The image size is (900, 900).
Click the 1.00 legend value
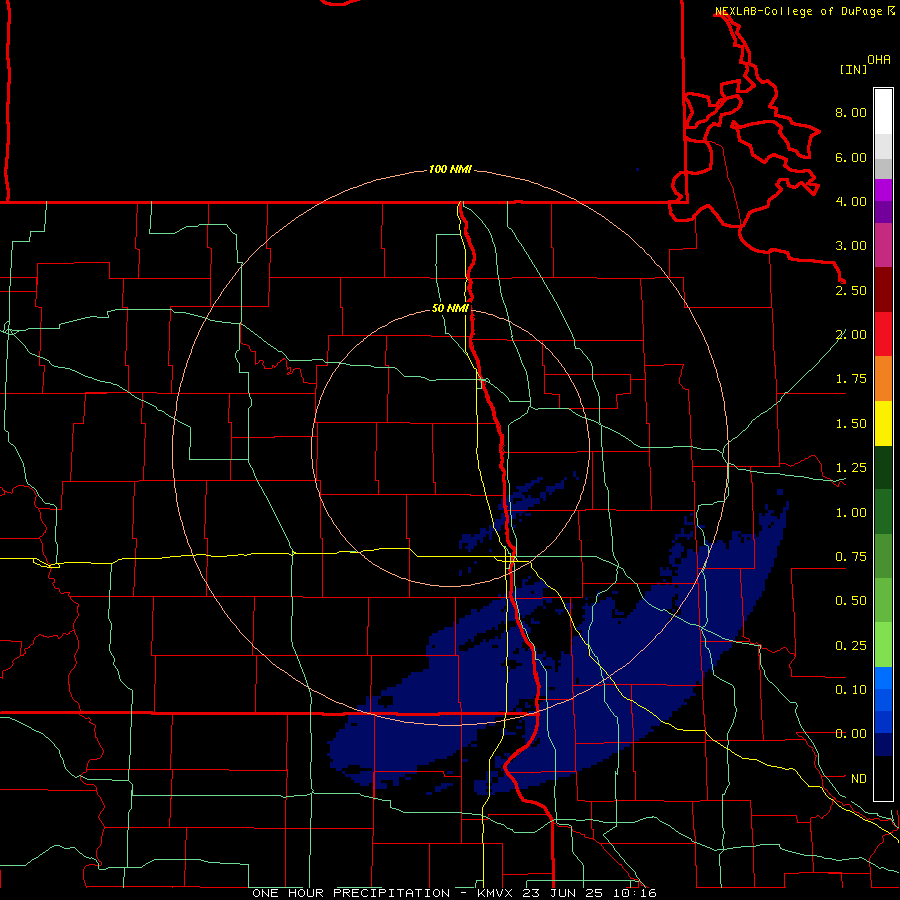pos(851,513)
